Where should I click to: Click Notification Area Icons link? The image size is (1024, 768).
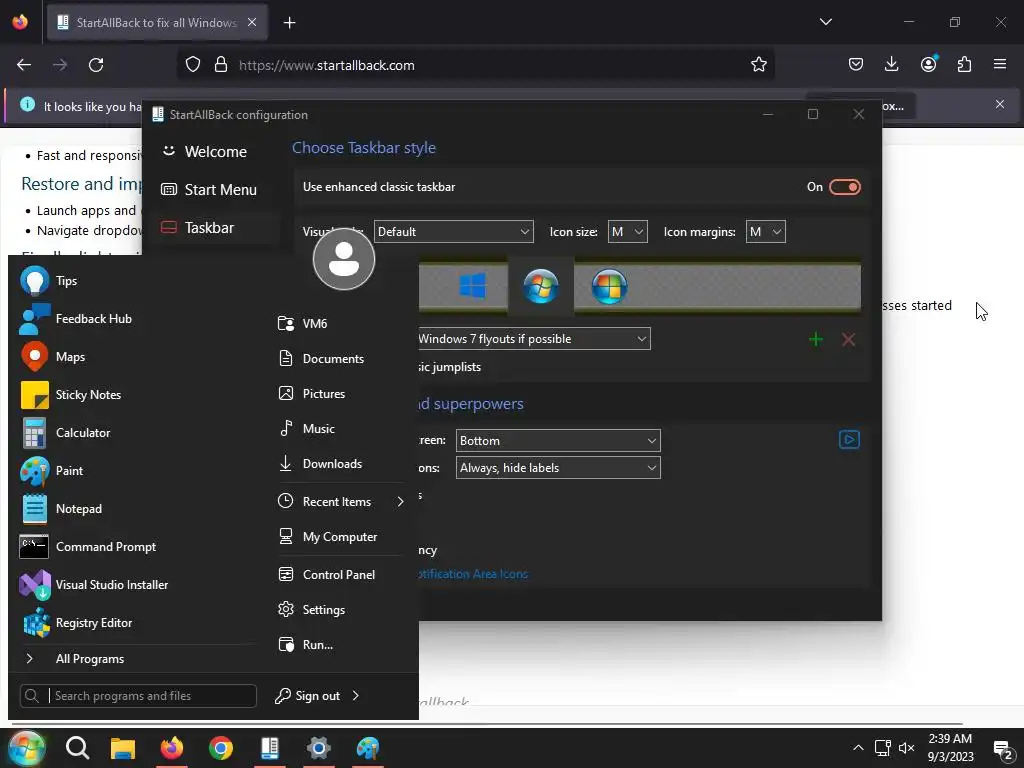(x=473, y=574)
